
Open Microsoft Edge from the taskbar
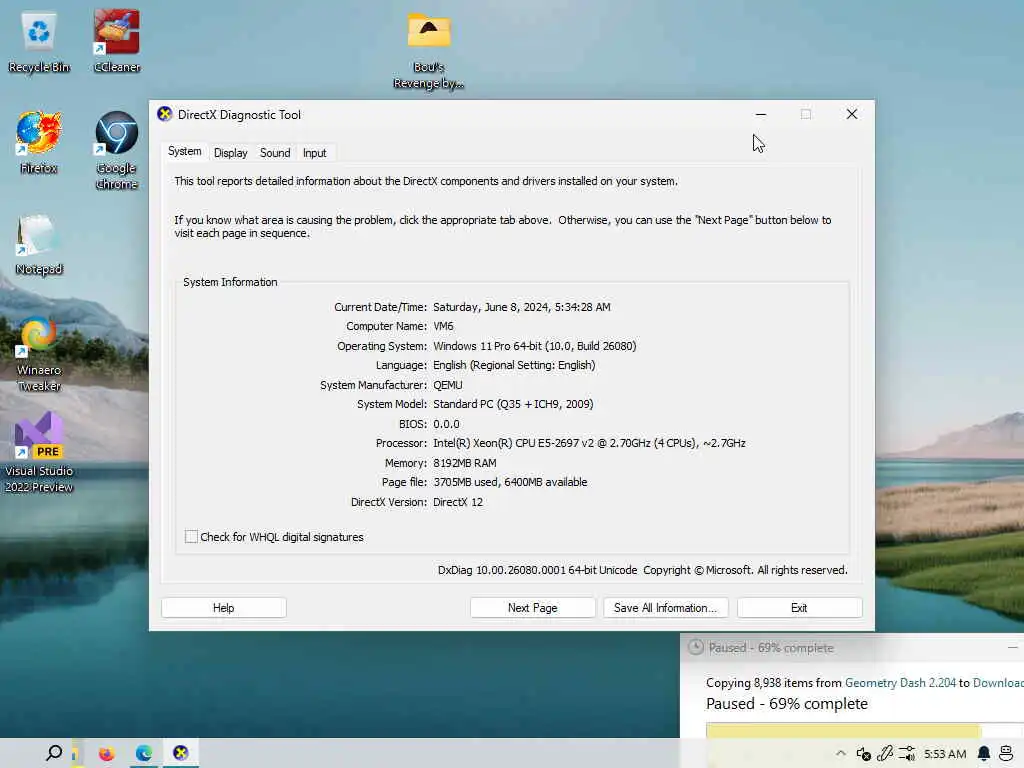(144, 754)
